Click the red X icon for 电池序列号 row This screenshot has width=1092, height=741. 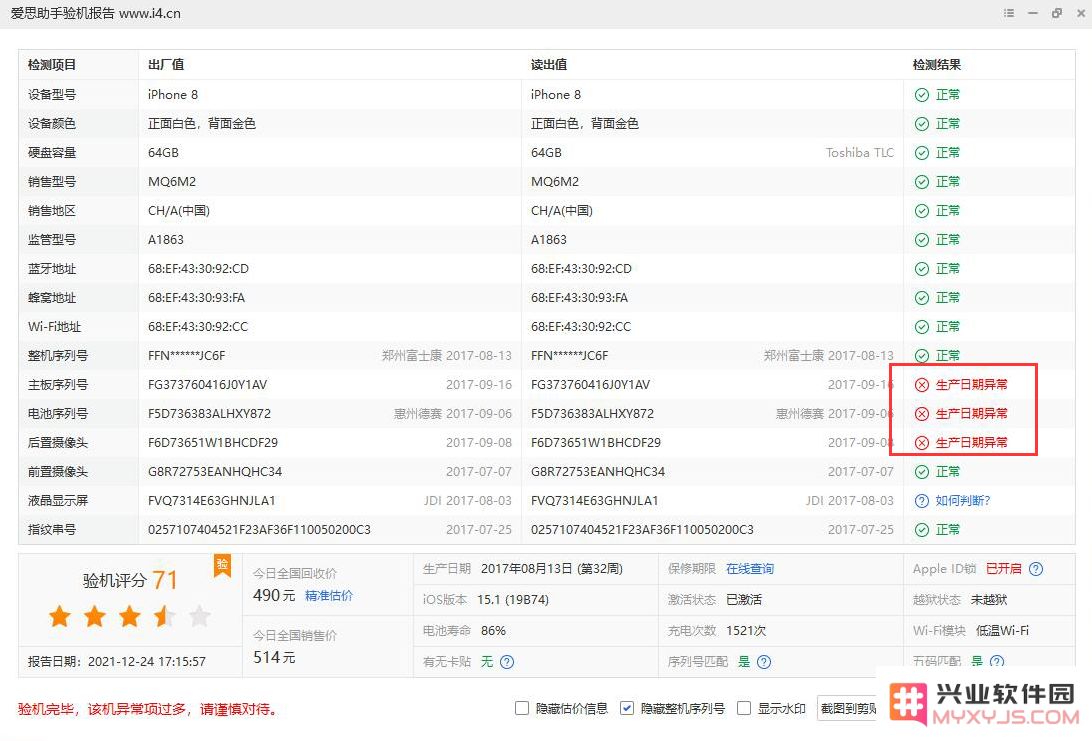(x=921, y=414)
